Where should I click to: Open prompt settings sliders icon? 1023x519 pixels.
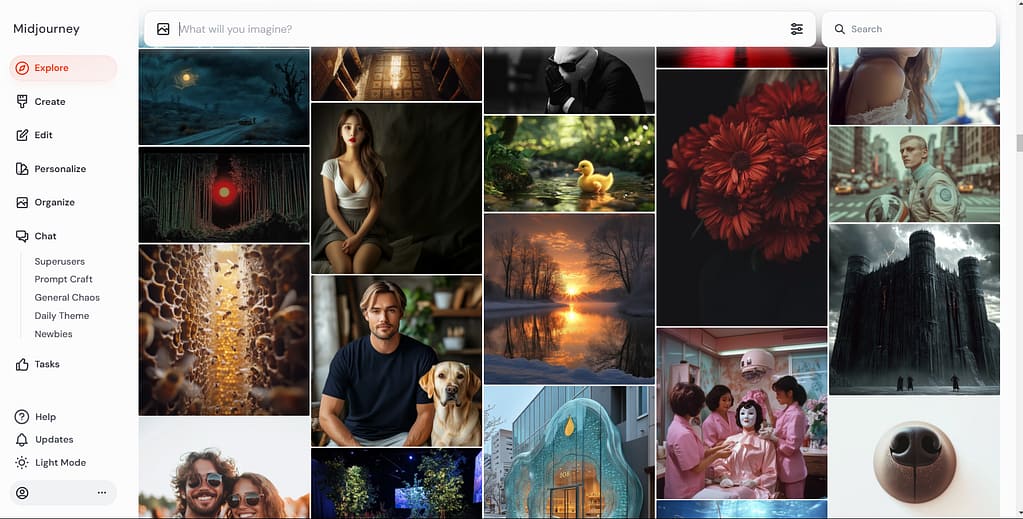pyautogui.click(x=797, y=29)
